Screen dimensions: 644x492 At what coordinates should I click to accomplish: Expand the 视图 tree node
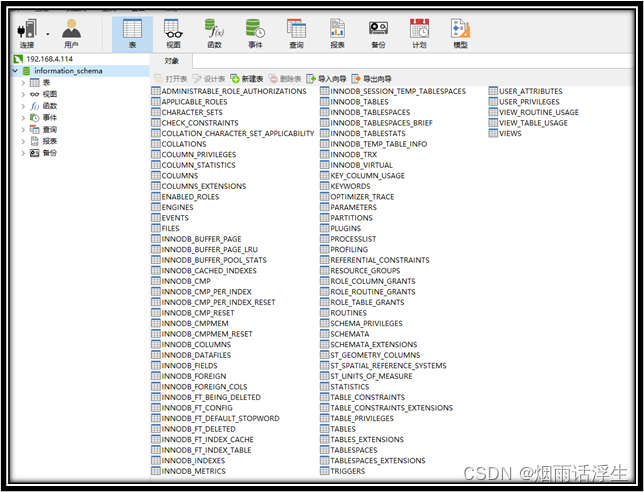point(23,94)
